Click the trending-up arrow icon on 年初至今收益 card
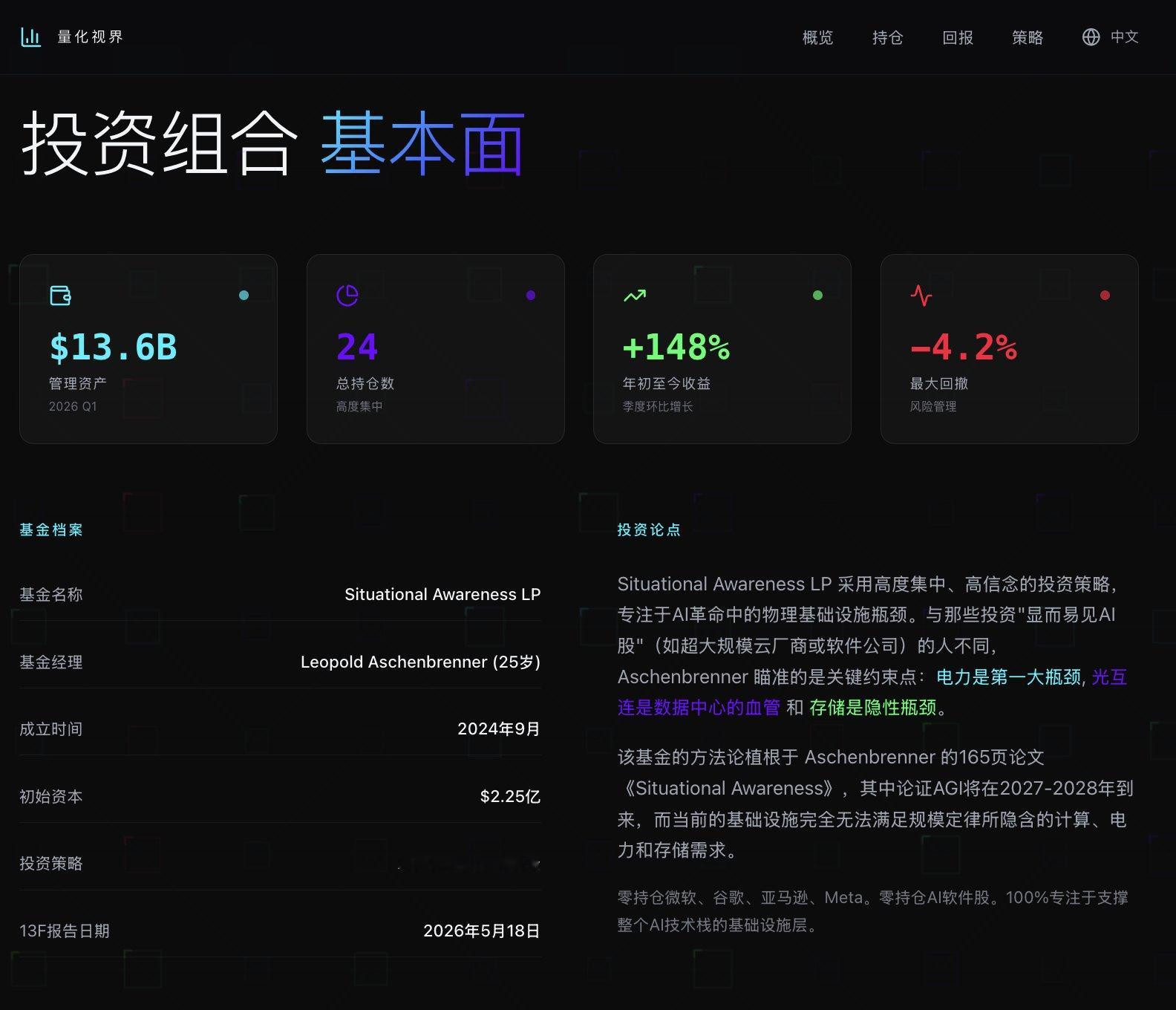This screenshot has height=1010, width=1176. (x=635, y=296)
